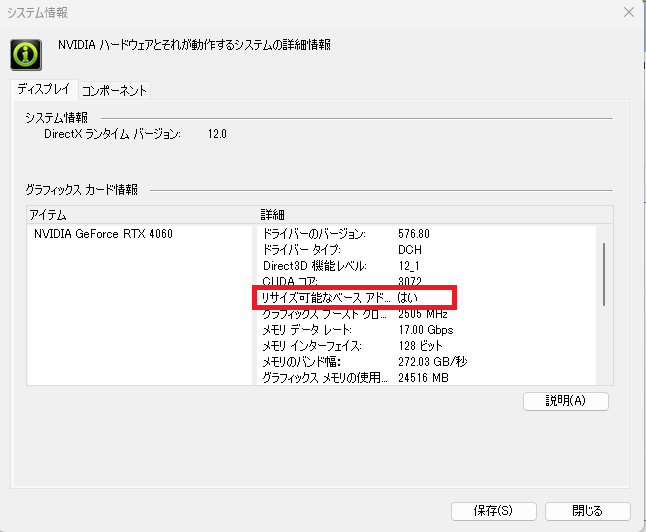This screenshot has width=646, height=532.
Task: Select the メモリ データ レート row
Action: (426, 330)
